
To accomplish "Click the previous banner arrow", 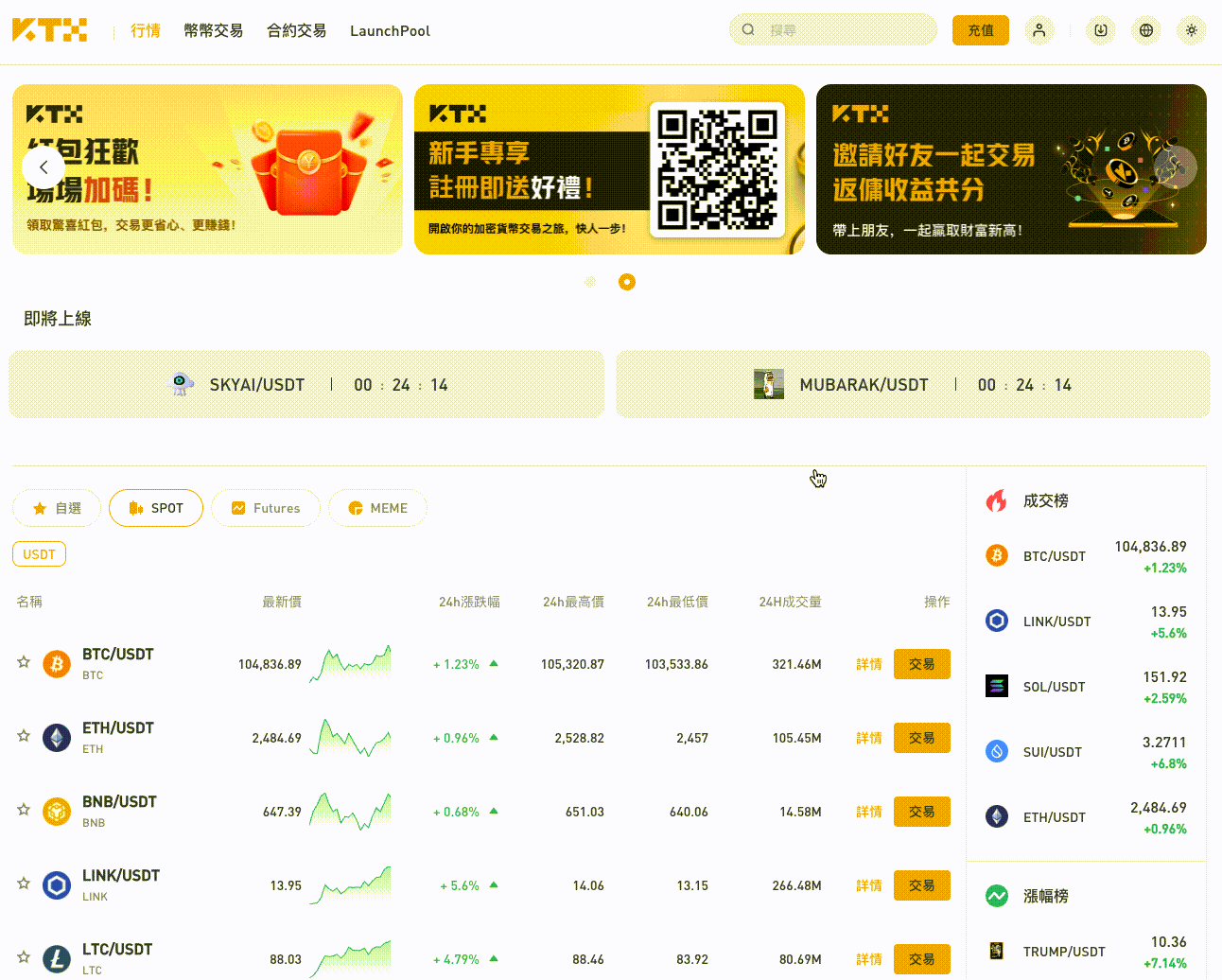I will click(x=44, y=167).
